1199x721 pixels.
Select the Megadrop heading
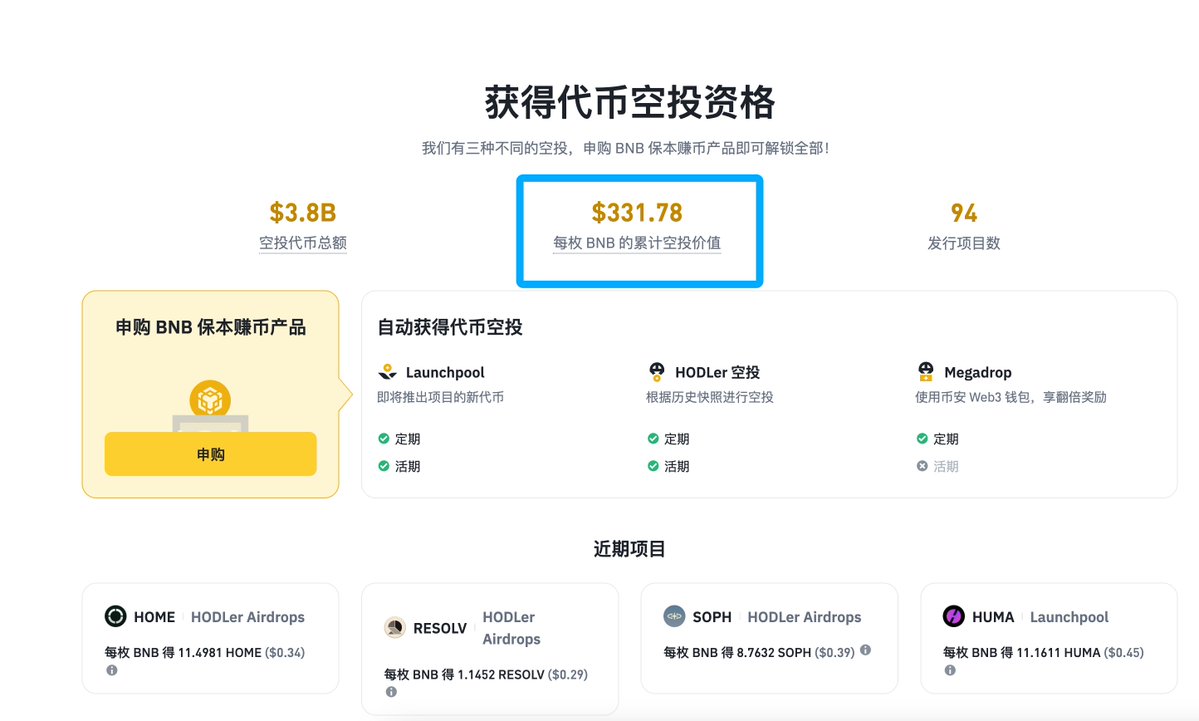pos(978,372)
